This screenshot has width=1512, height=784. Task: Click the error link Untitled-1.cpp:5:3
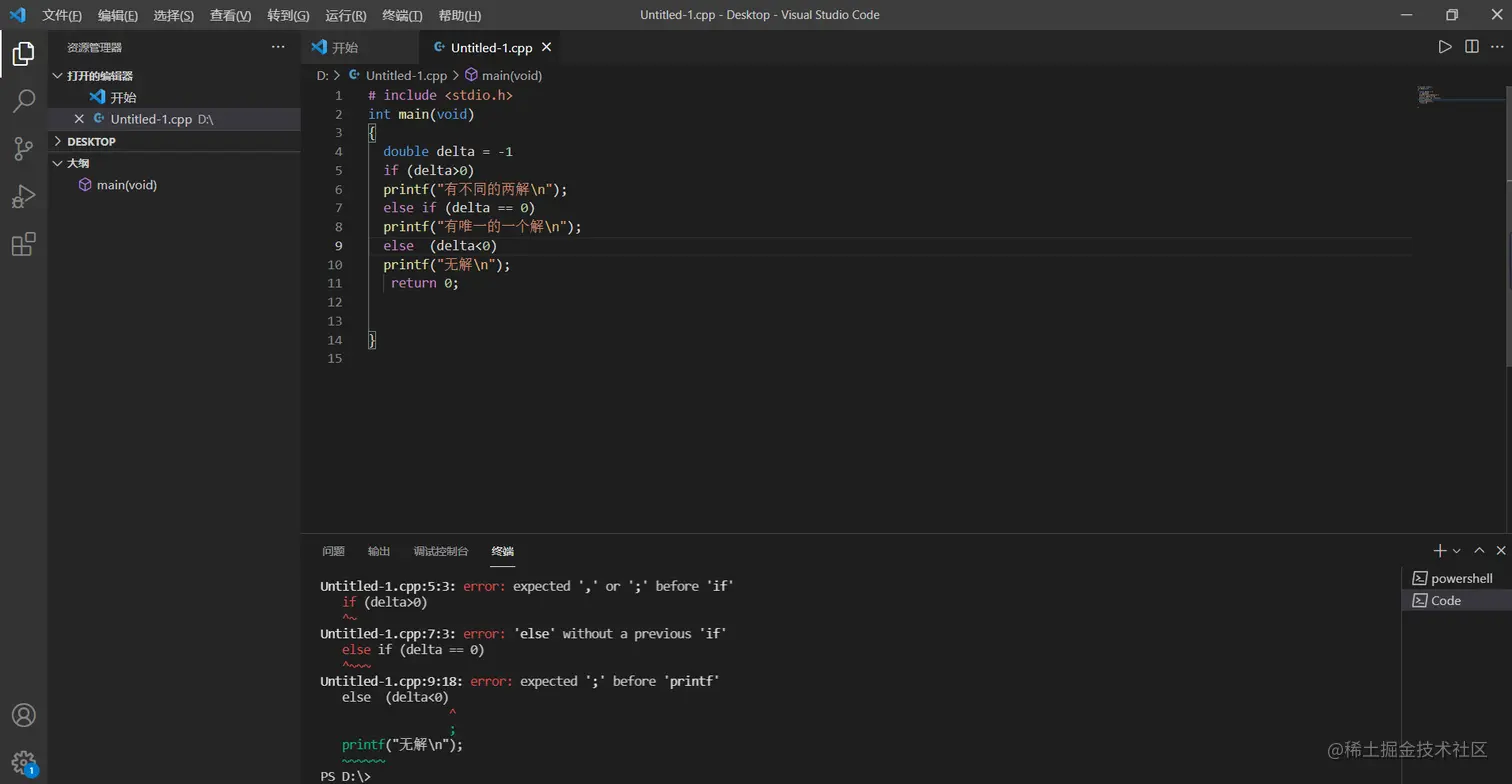(x=388, y=586)
